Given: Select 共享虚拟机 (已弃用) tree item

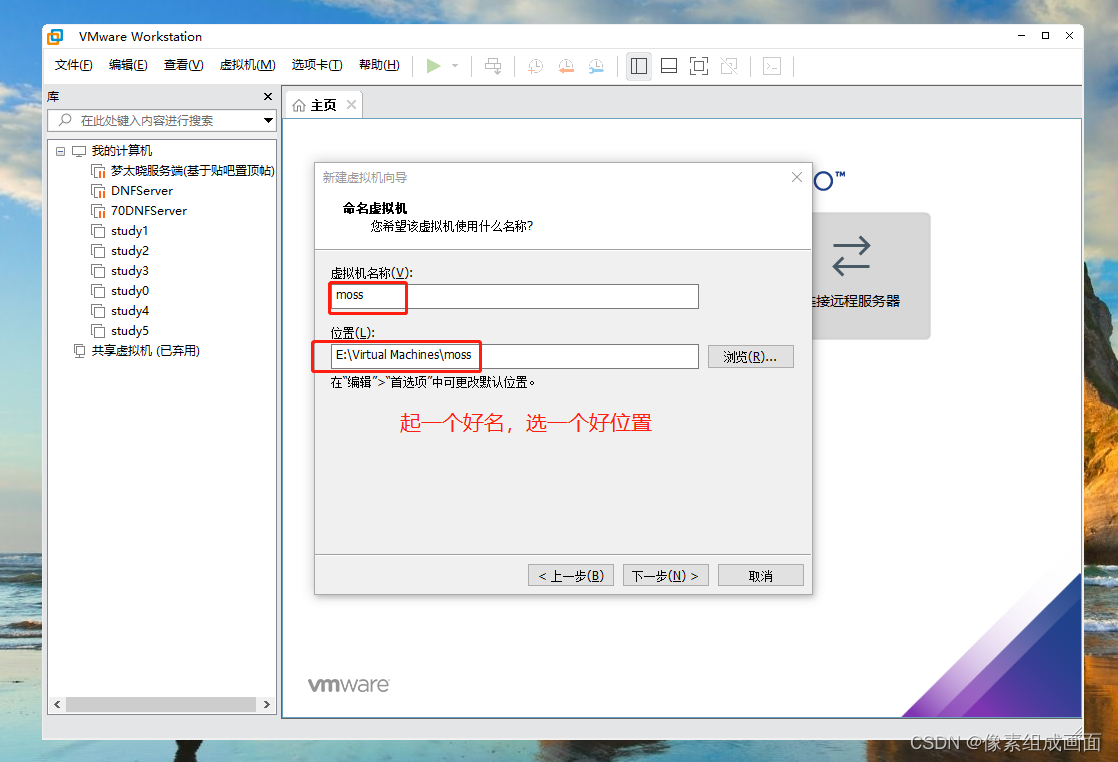Looking at the screenshot, I should coord(145,351).
